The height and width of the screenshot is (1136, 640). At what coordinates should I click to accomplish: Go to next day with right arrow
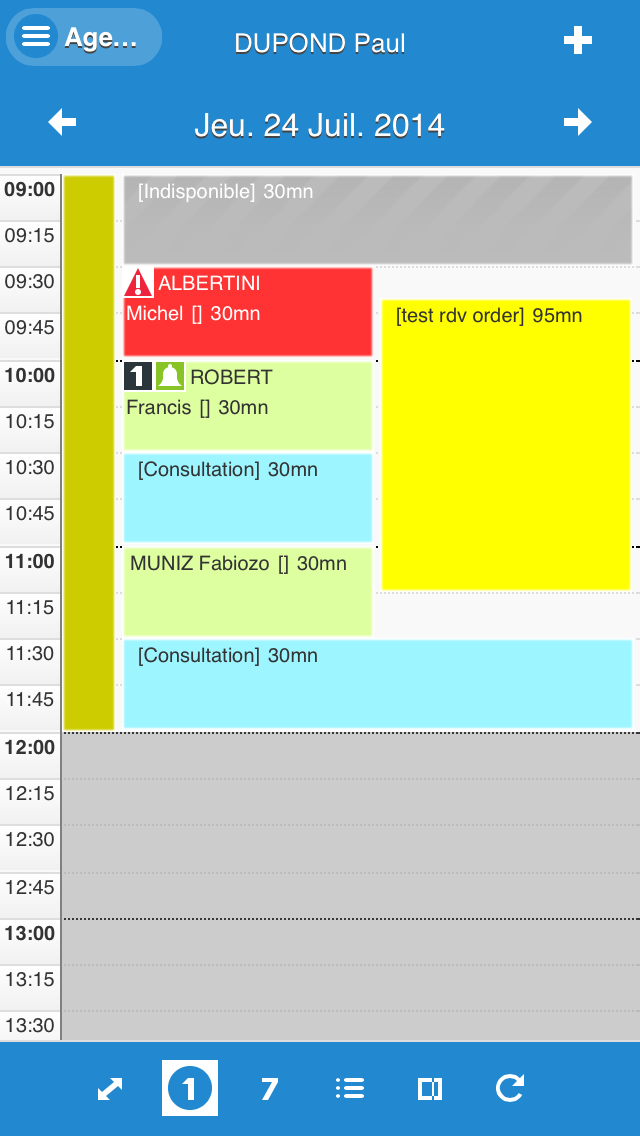coord(578,122)
